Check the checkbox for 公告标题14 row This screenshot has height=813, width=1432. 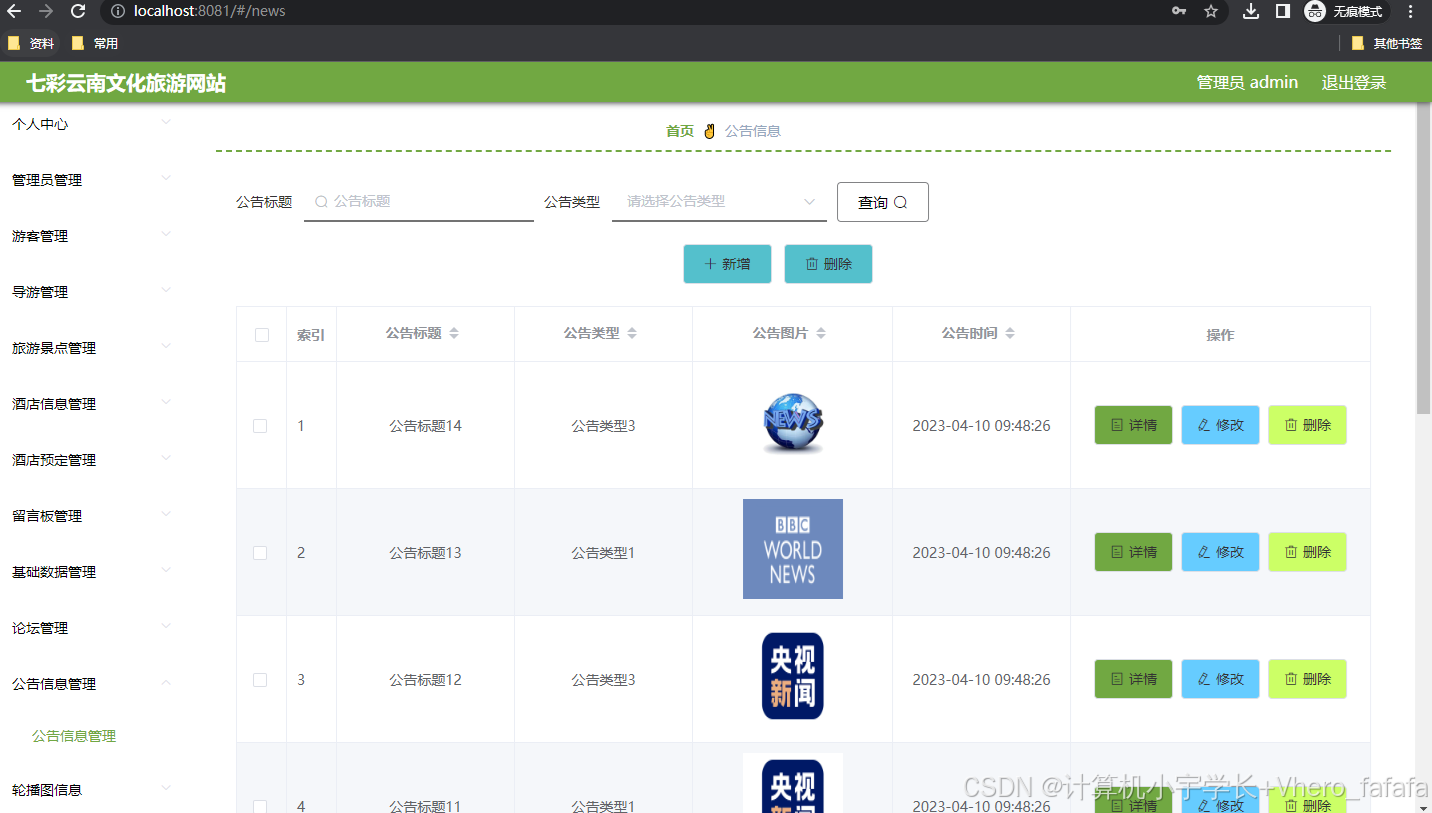260,425
